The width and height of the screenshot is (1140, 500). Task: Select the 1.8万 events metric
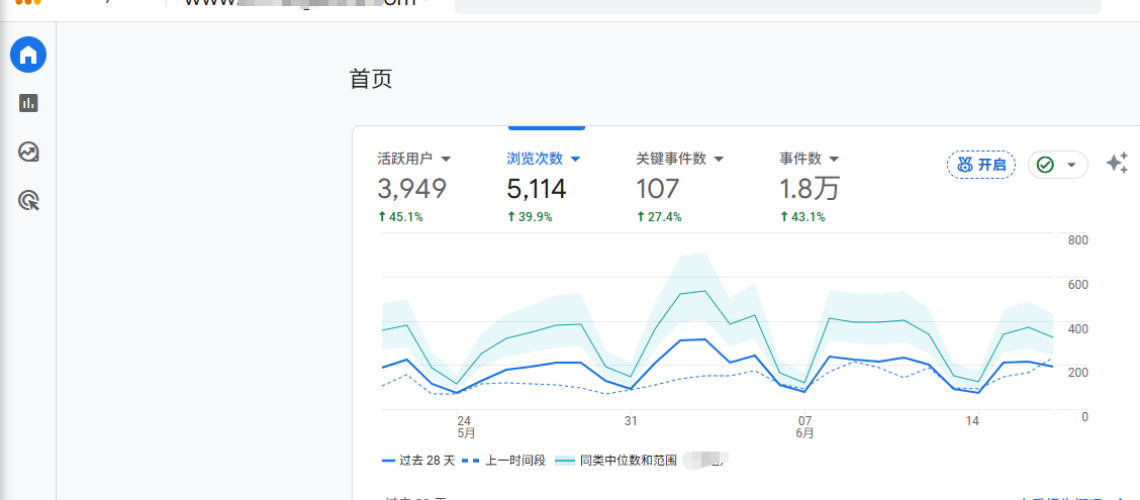click(809, 189)
